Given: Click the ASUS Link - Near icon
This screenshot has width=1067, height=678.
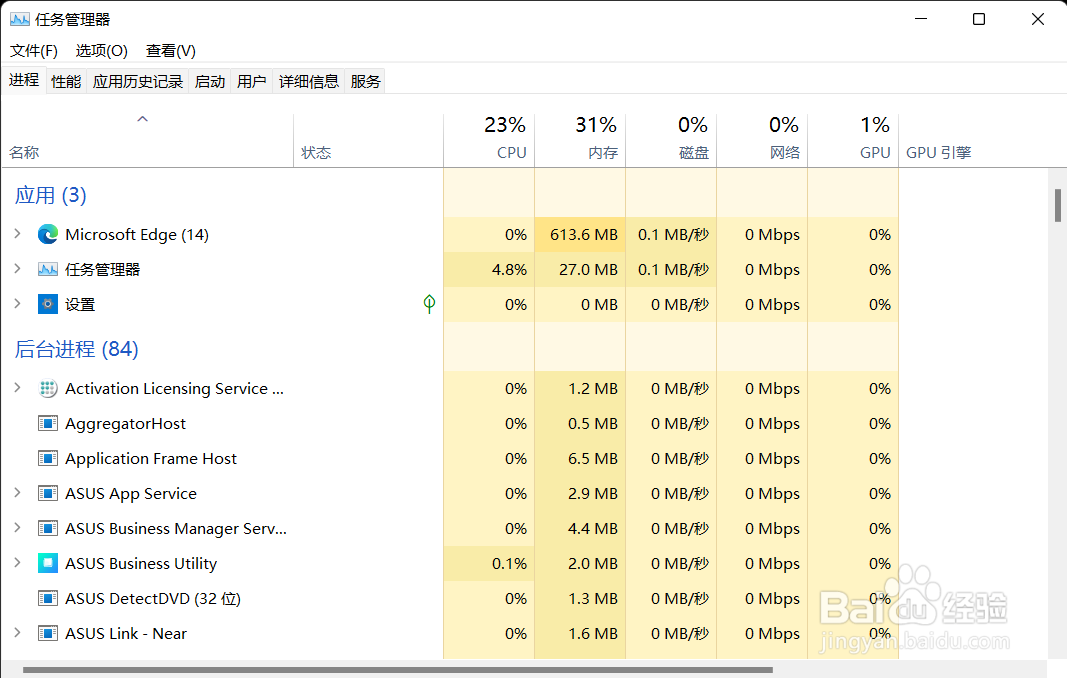Looking at the screenshot, I should tap(48, 634).
